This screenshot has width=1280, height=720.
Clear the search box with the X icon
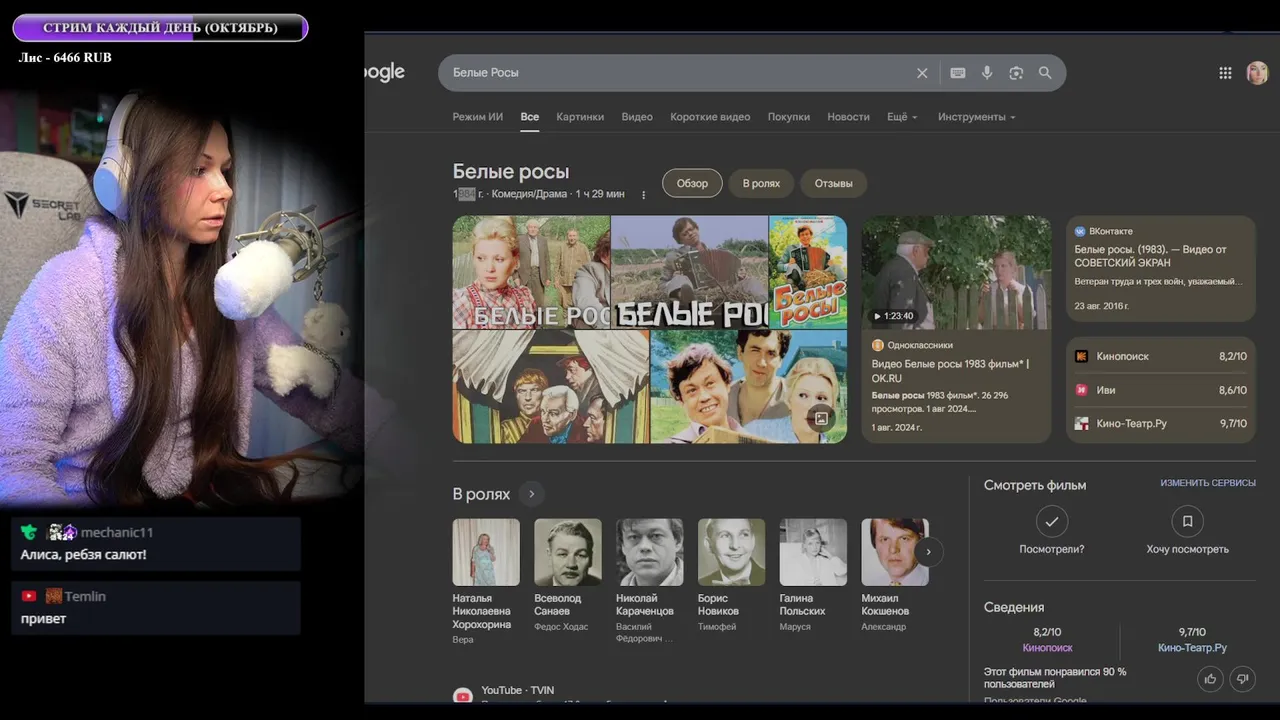pyautogui.click(x=922, y=73)
